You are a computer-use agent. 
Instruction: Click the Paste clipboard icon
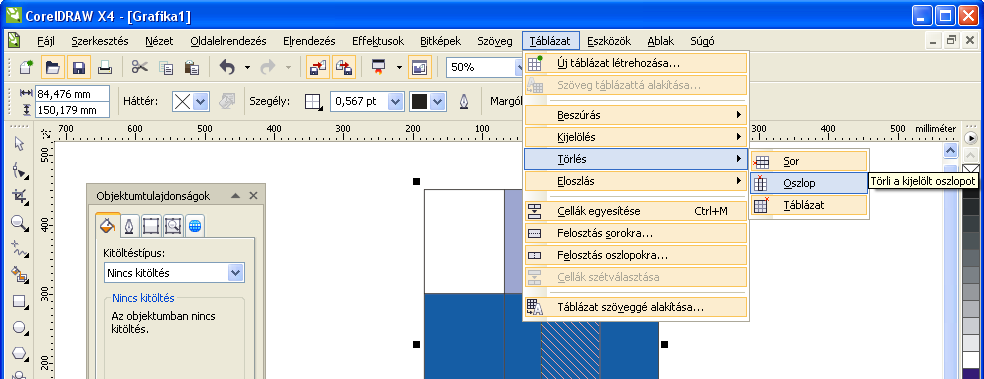click(x=192, y=67)
